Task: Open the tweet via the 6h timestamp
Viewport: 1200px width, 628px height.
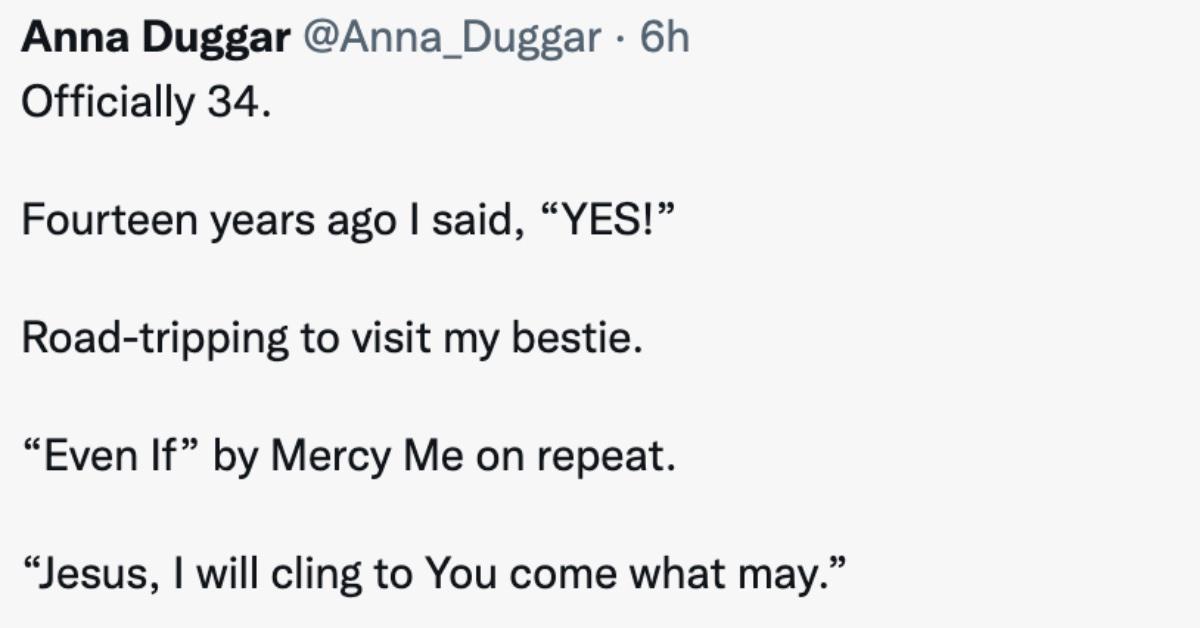Action: click(665, 38)
